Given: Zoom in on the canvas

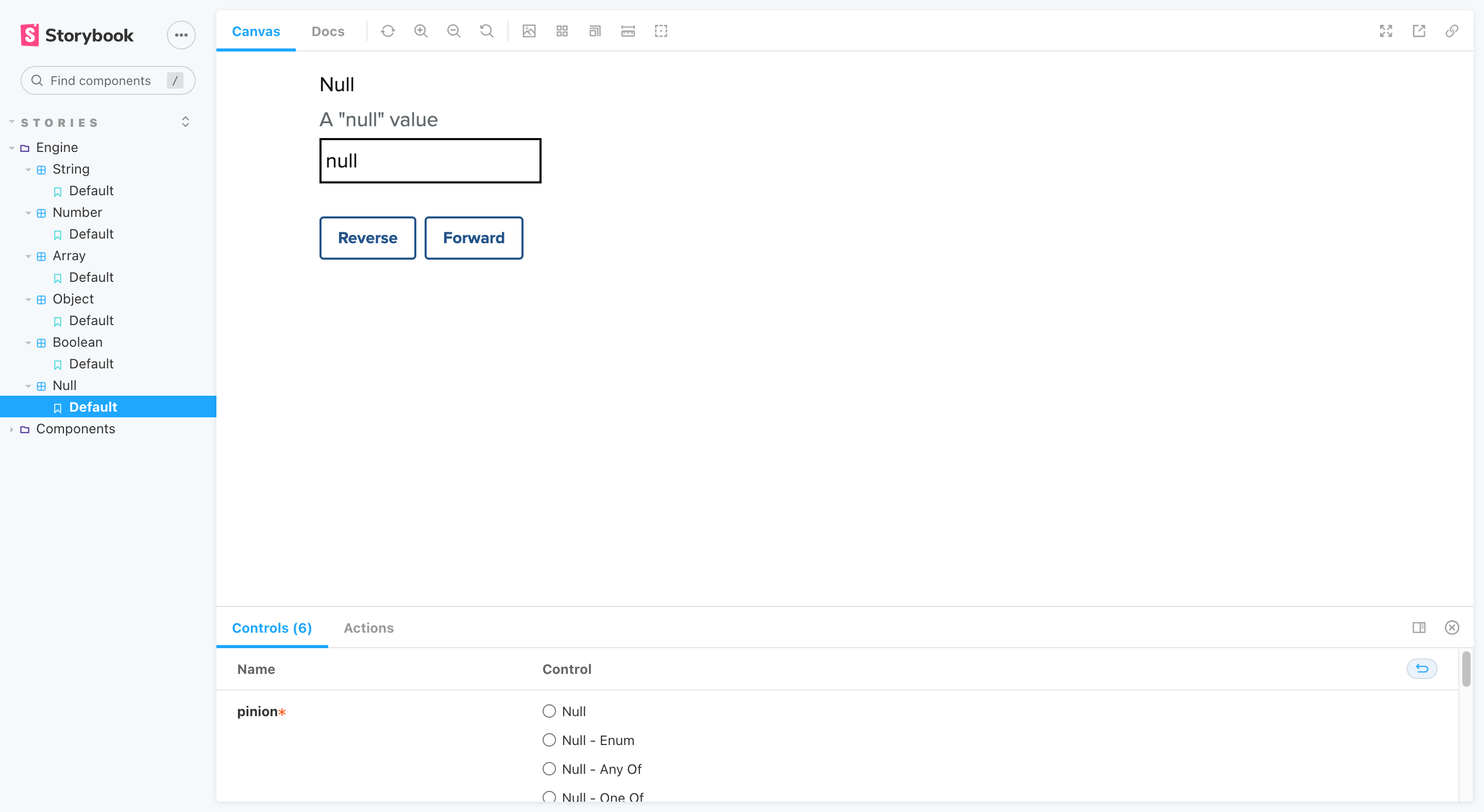Looking at the screenshot, I should (x=421, y=31).
